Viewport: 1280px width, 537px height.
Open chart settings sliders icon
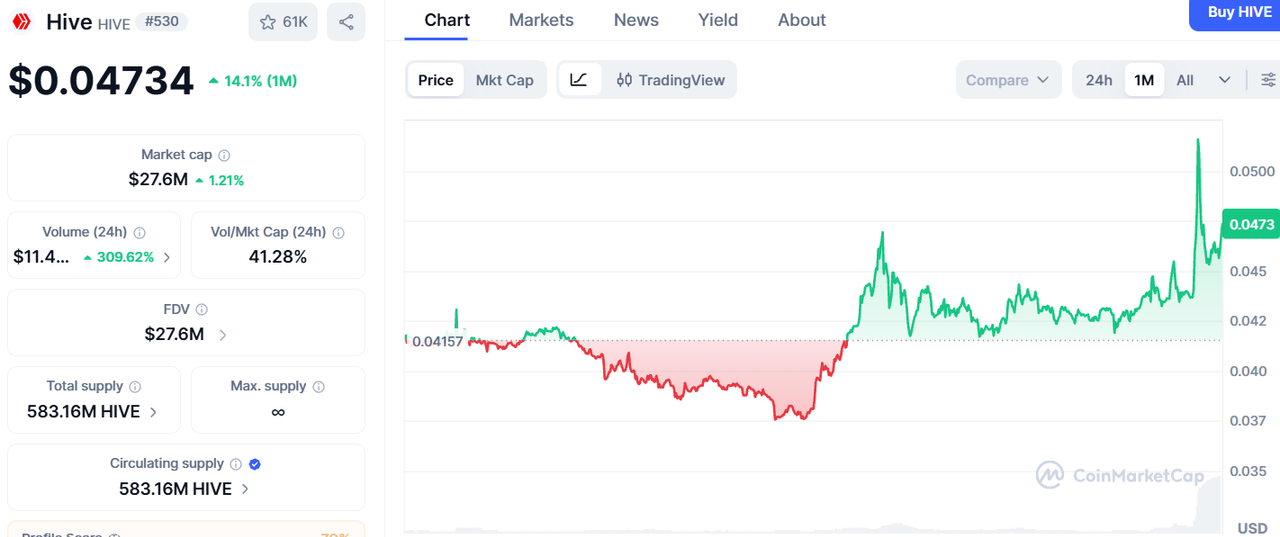click(x=1268, y=80)
